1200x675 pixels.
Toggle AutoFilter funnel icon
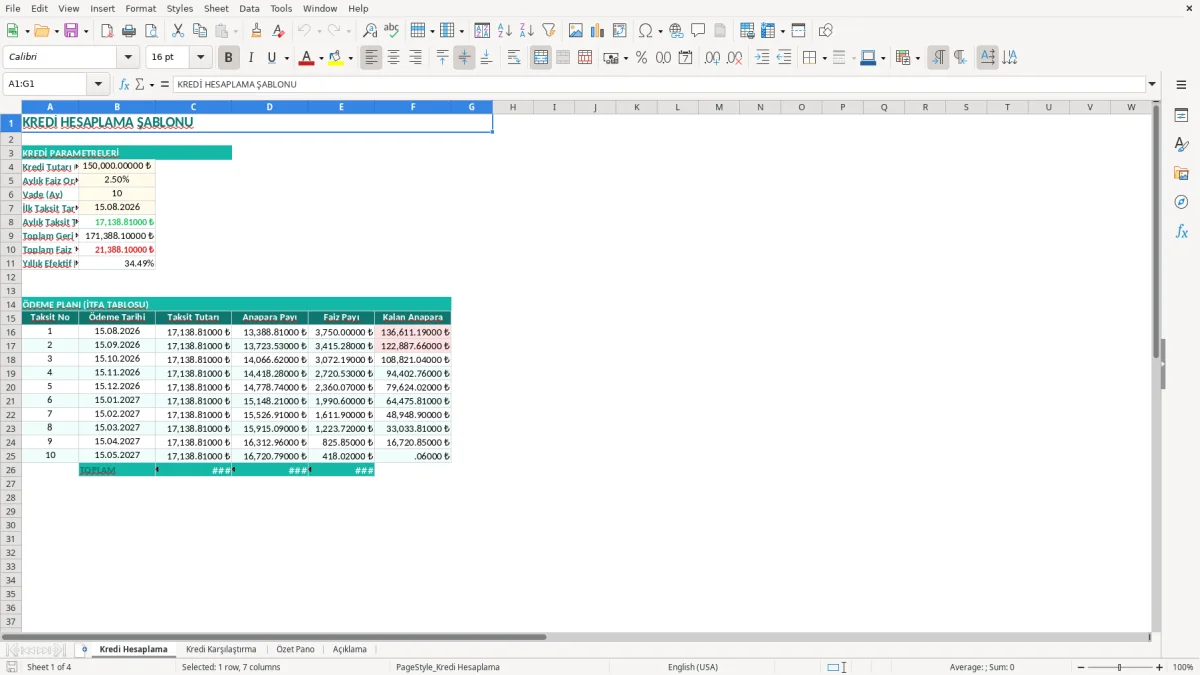coord(549,31)
